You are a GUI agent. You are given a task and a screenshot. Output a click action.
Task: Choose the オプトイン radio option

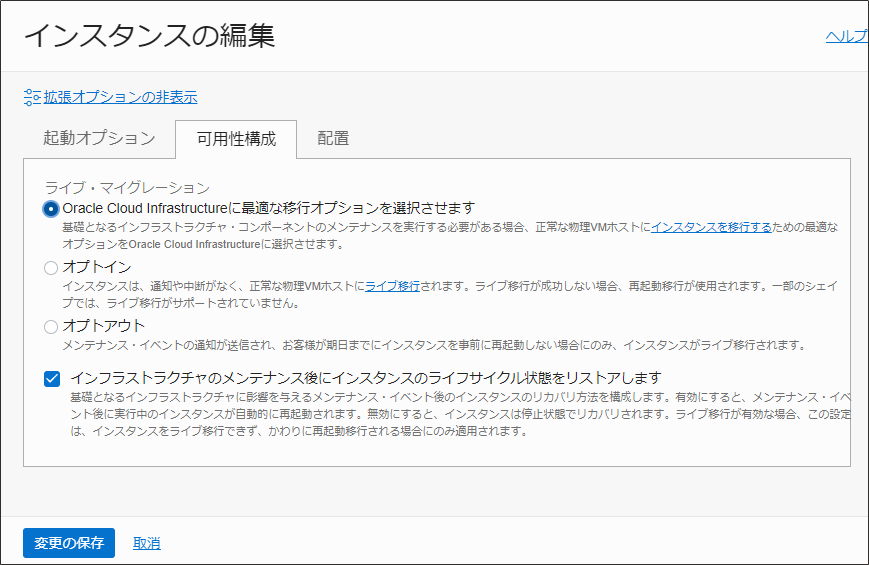[x=50, y=268]
